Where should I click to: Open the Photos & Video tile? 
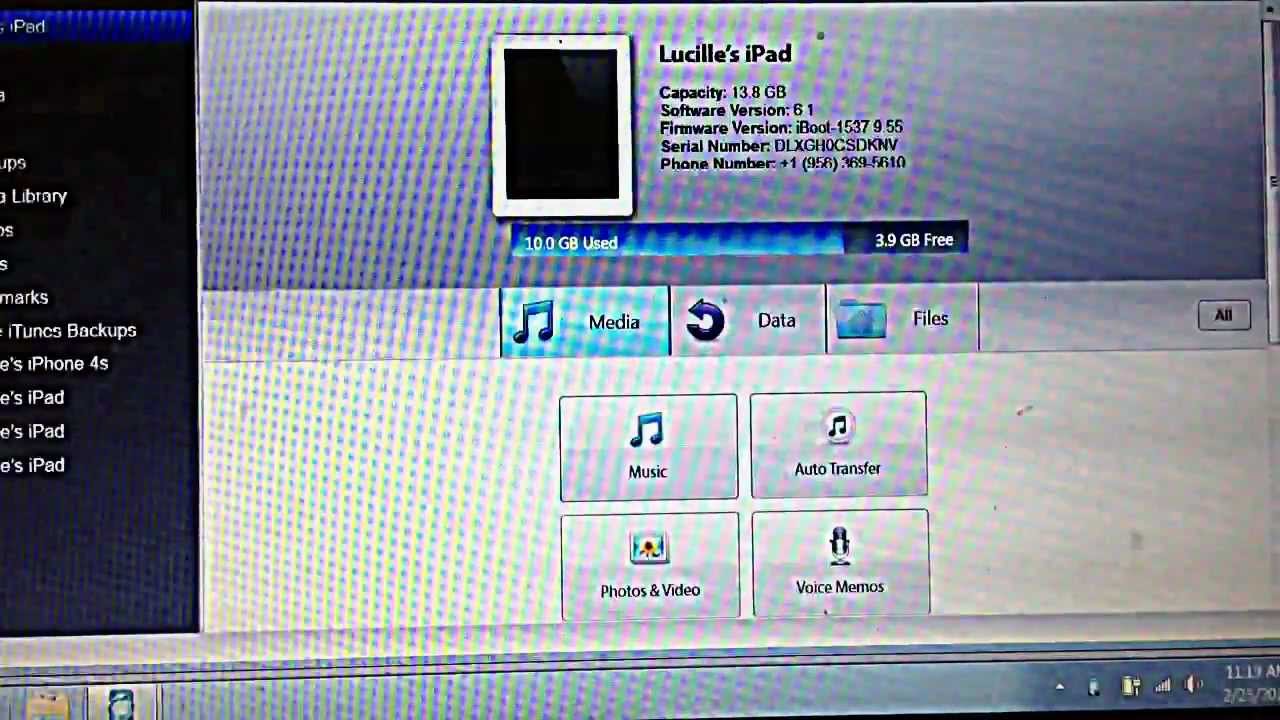pos(650,566)
